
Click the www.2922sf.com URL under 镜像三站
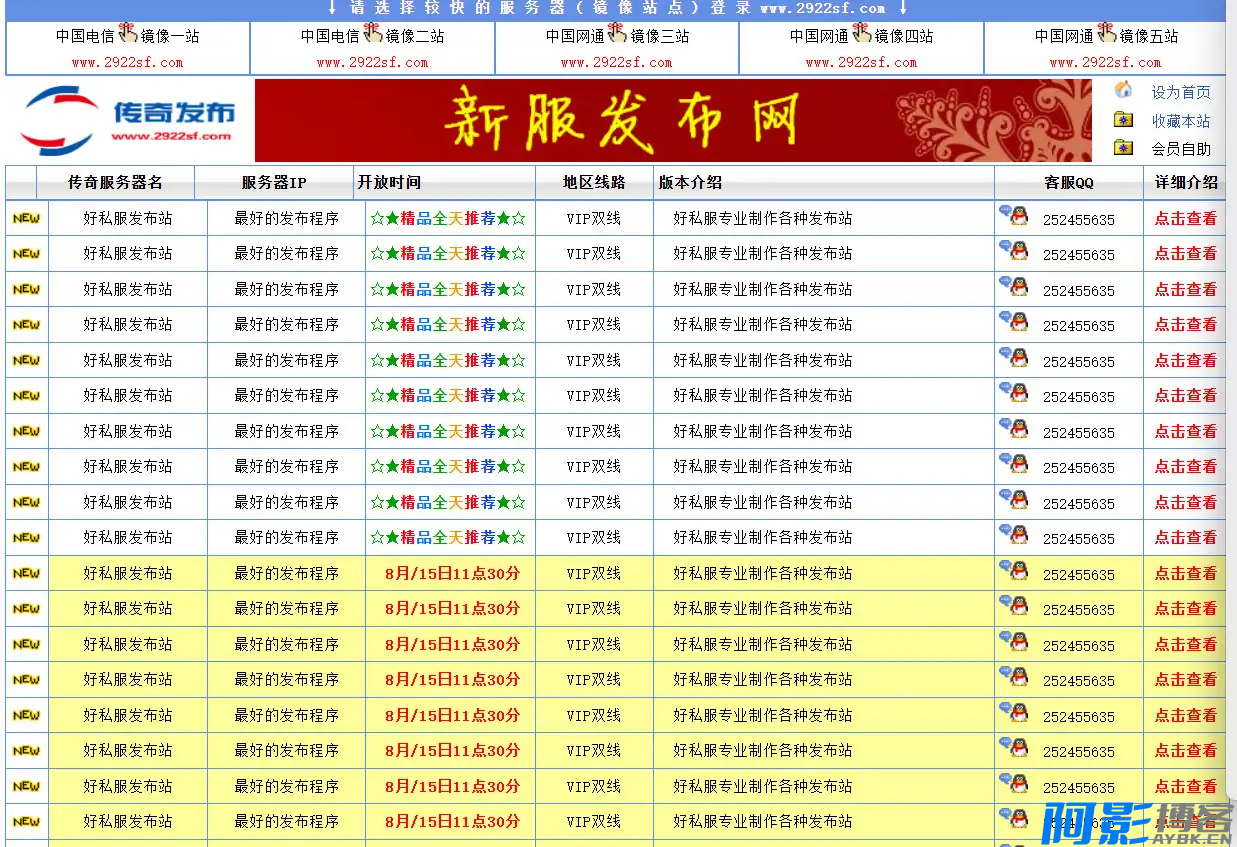617,62
